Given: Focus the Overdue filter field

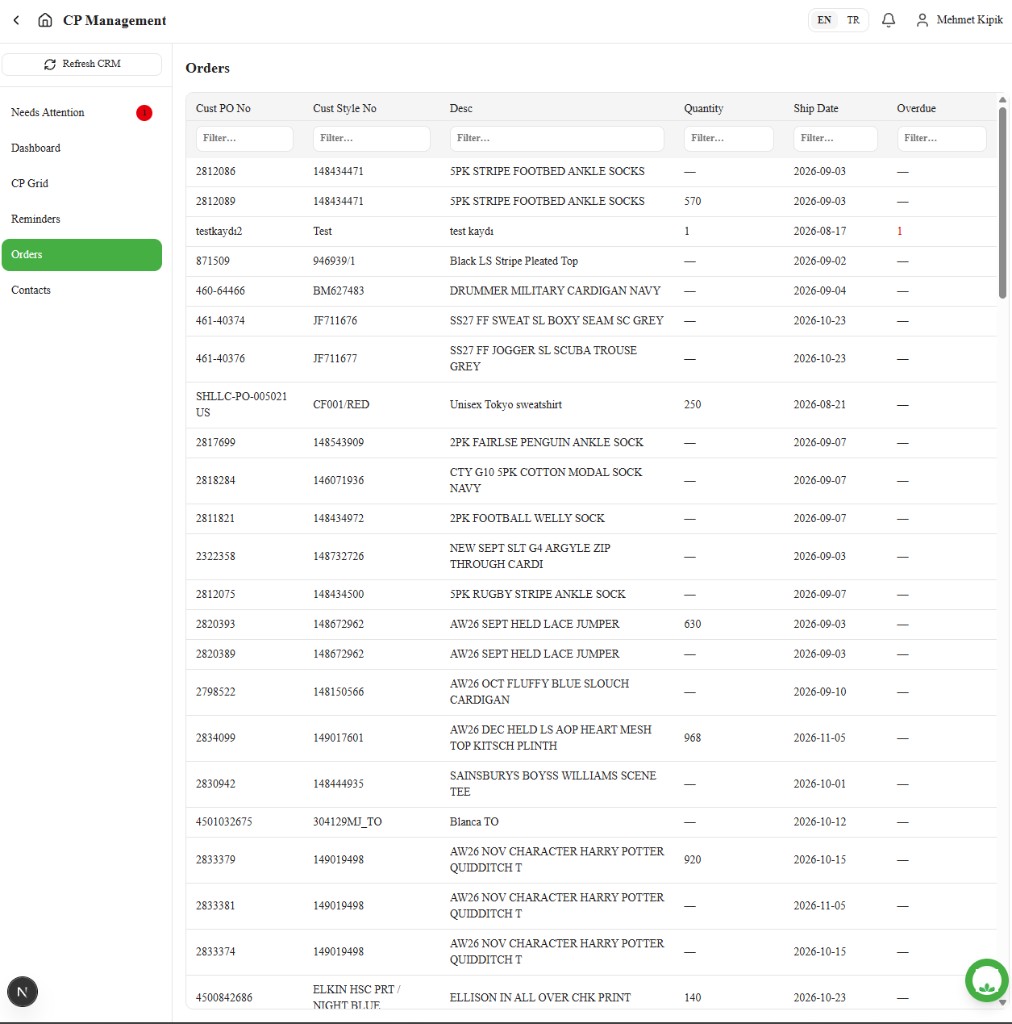Looking at the screenshot, I should tap(941, 138).
